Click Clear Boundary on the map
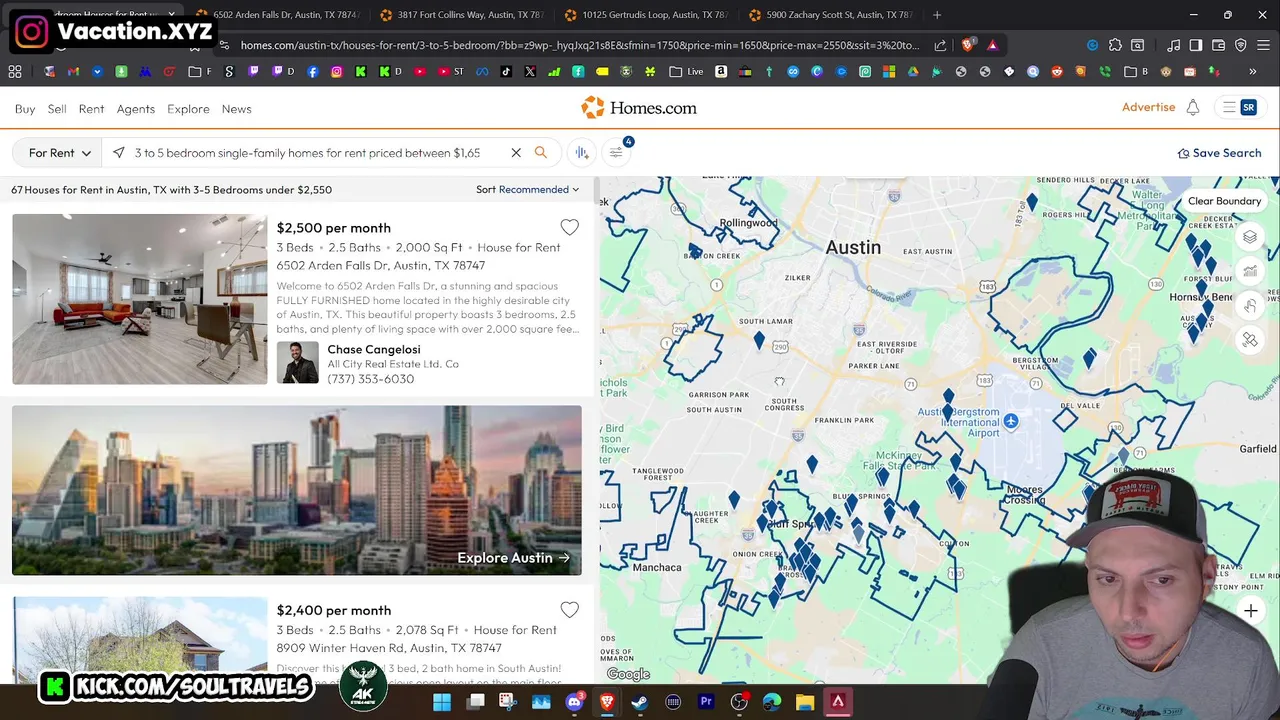Viewport: 1280px width, 720px height. click(x=1224, y=201)
